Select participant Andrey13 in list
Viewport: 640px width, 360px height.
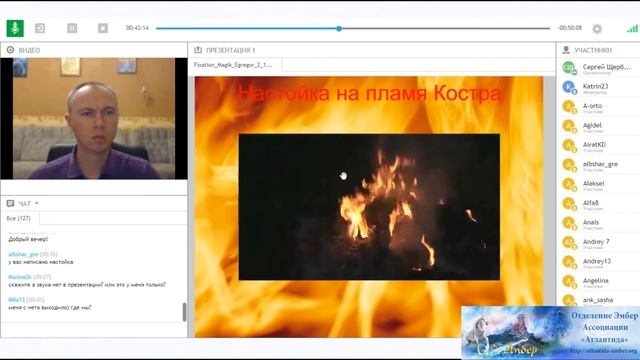598,262
